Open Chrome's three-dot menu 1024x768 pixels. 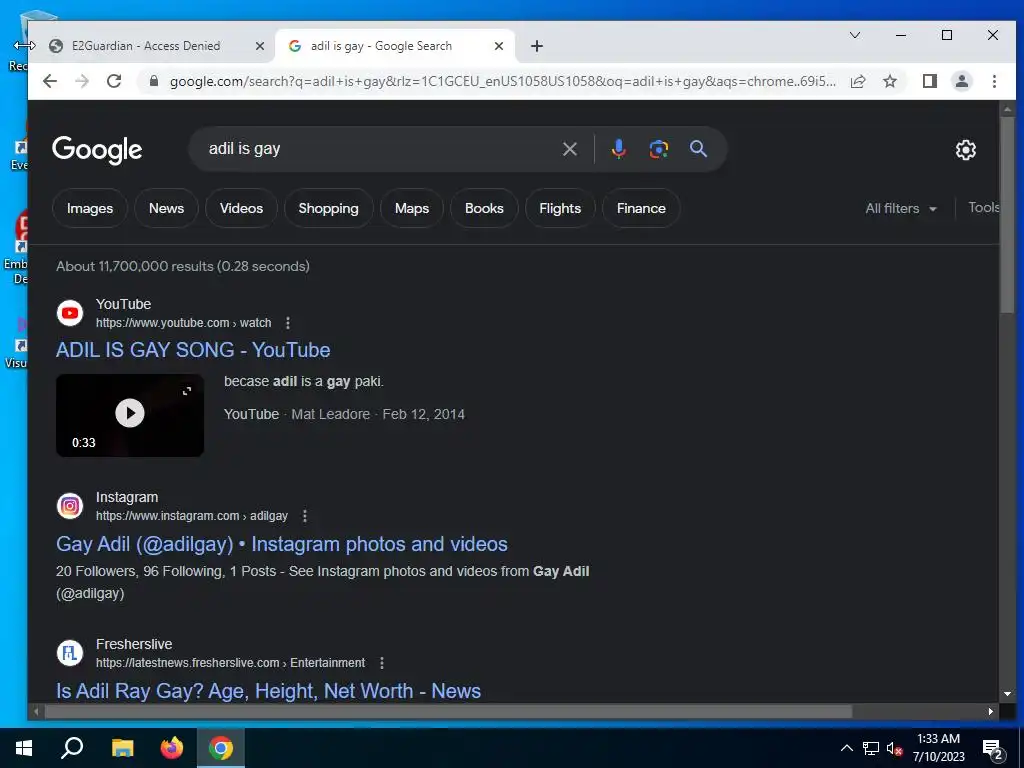(994, 81)
